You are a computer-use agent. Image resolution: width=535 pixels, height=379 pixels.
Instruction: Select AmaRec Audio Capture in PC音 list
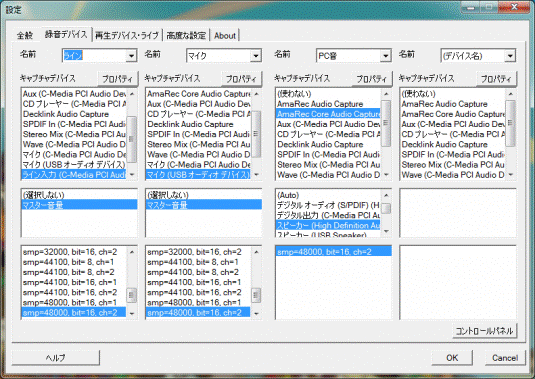pos(328,104)
